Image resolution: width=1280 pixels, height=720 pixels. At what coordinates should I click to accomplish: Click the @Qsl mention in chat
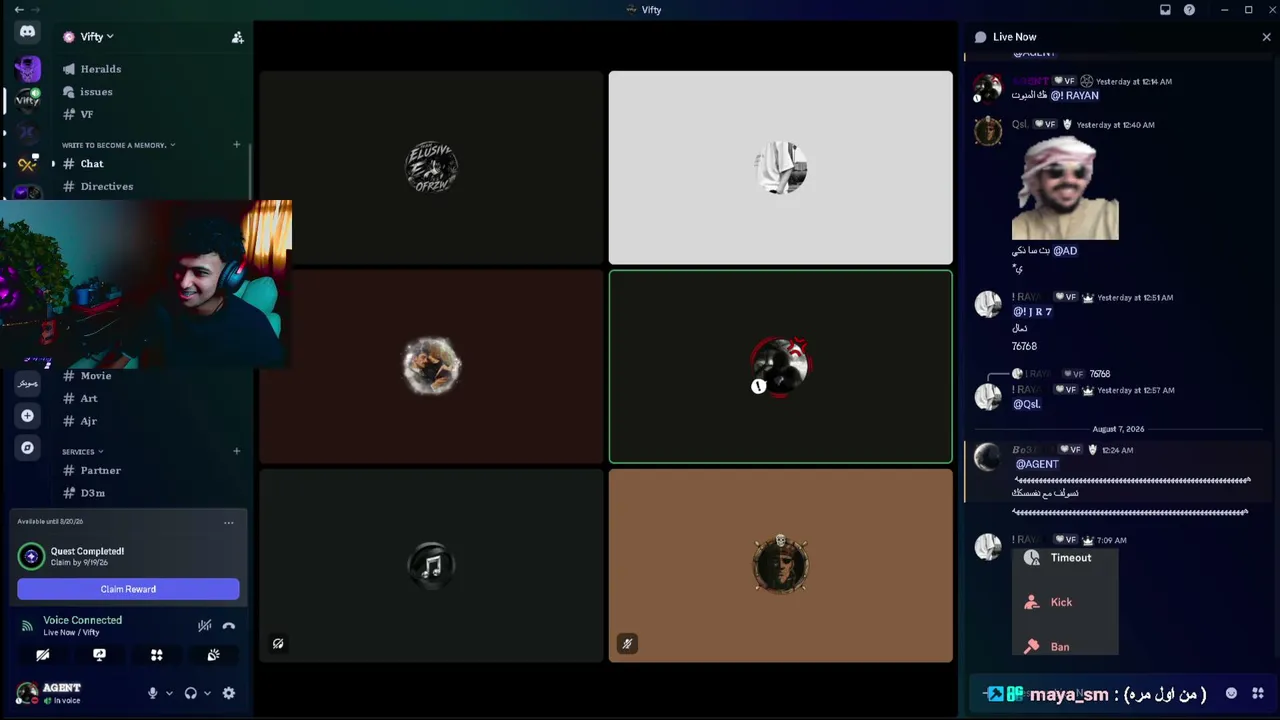[1027, 404]
